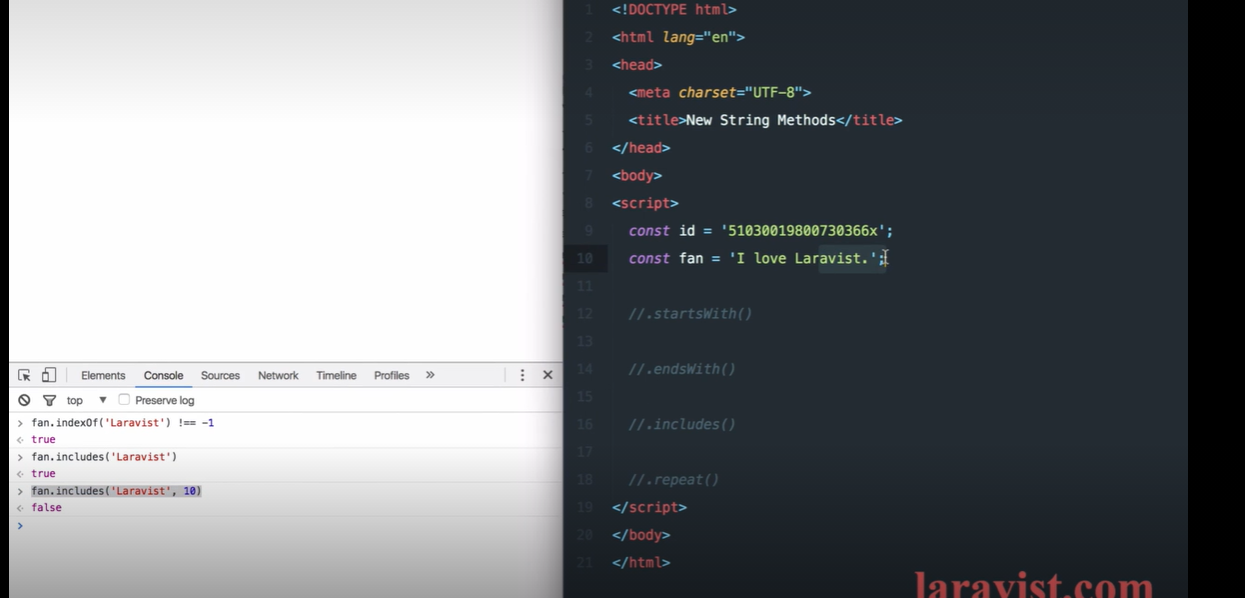Switch to the Profiles tab
The image size is (1245, 598).
click(391, 376)
